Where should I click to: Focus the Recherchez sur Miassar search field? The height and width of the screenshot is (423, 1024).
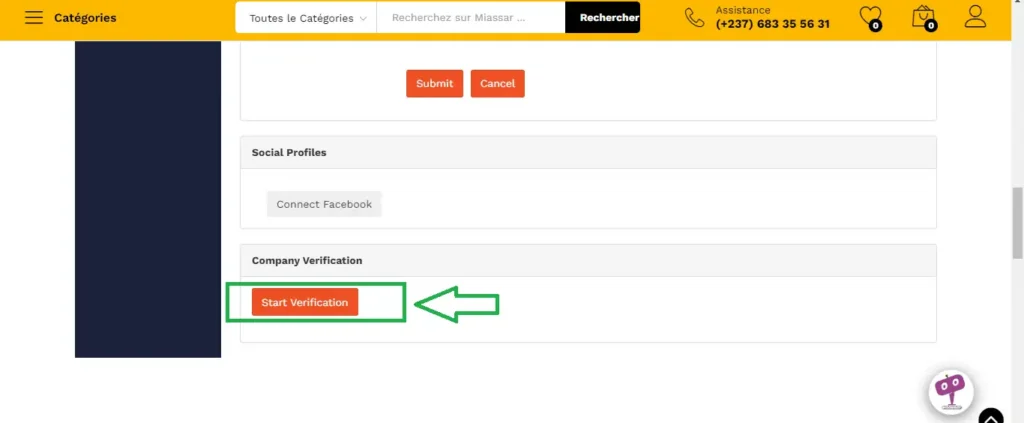point(470,18)
